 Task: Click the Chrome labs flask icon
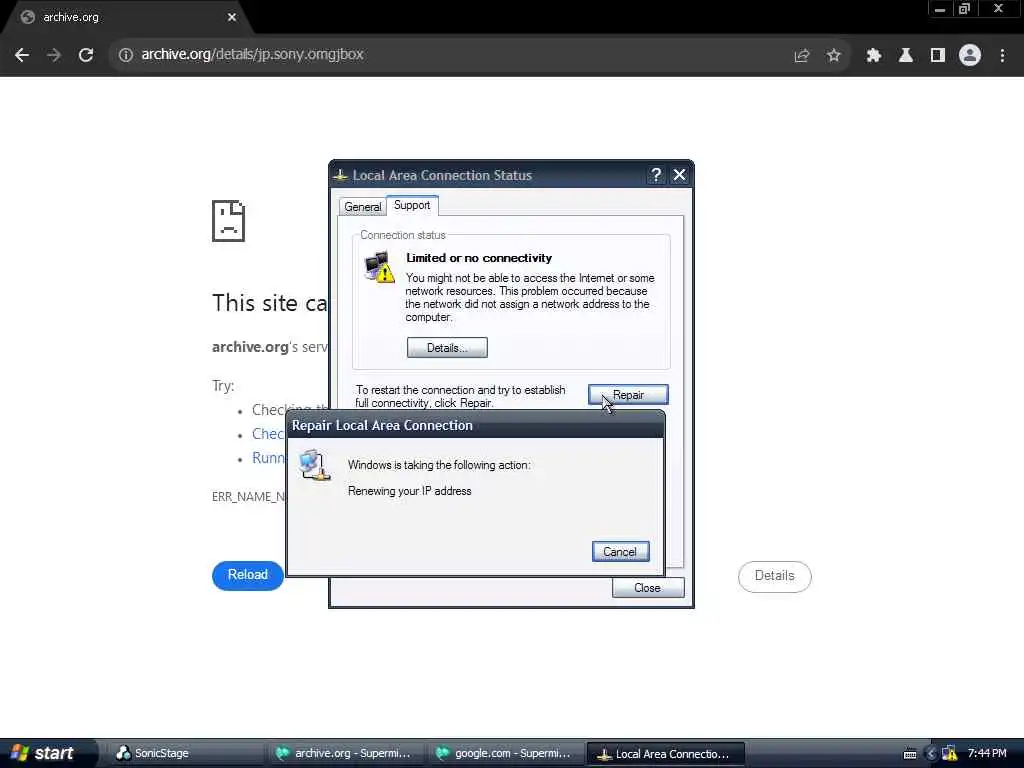point(906,56)
